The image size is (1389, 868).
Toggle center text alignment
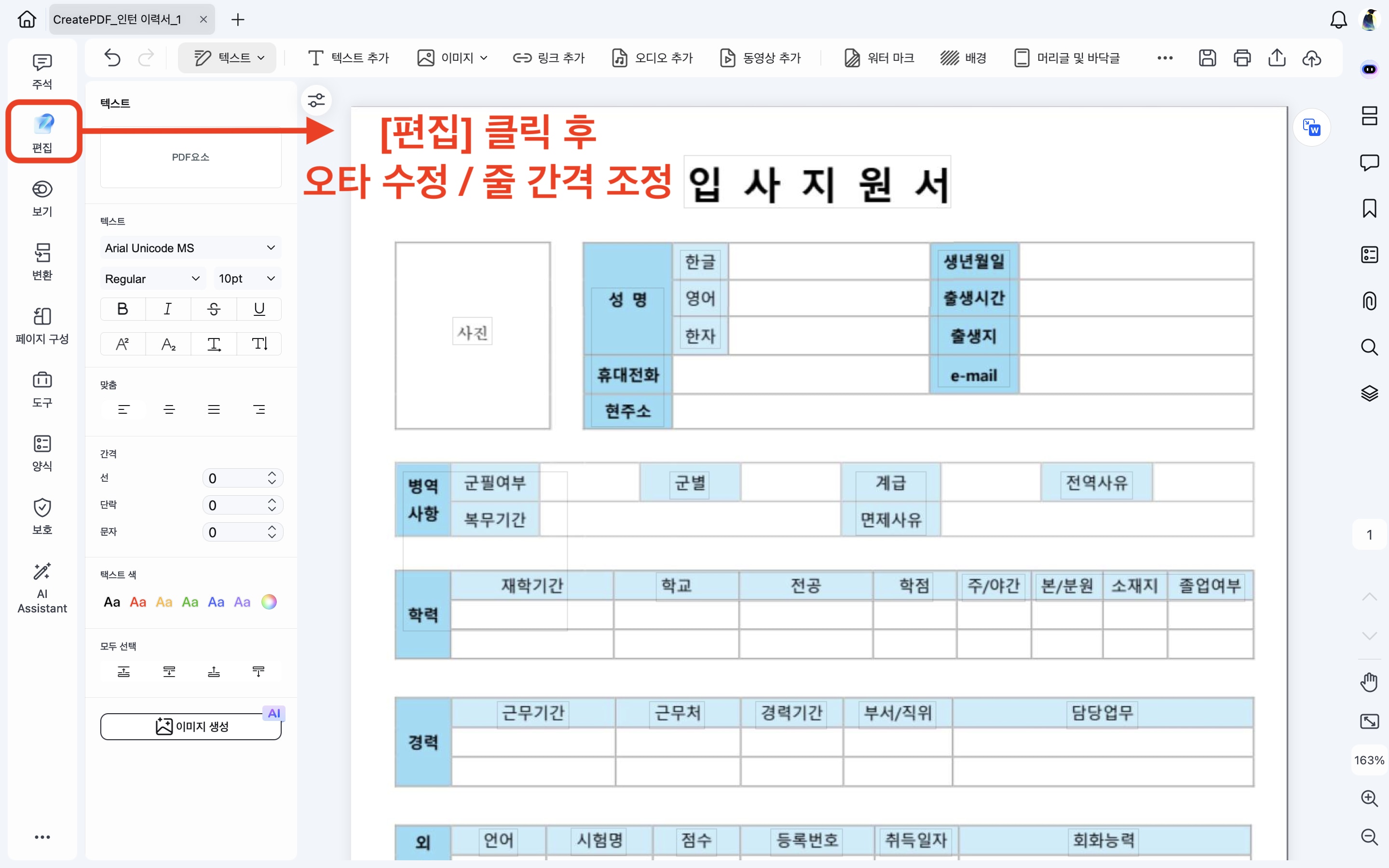(x=169, y=409)
